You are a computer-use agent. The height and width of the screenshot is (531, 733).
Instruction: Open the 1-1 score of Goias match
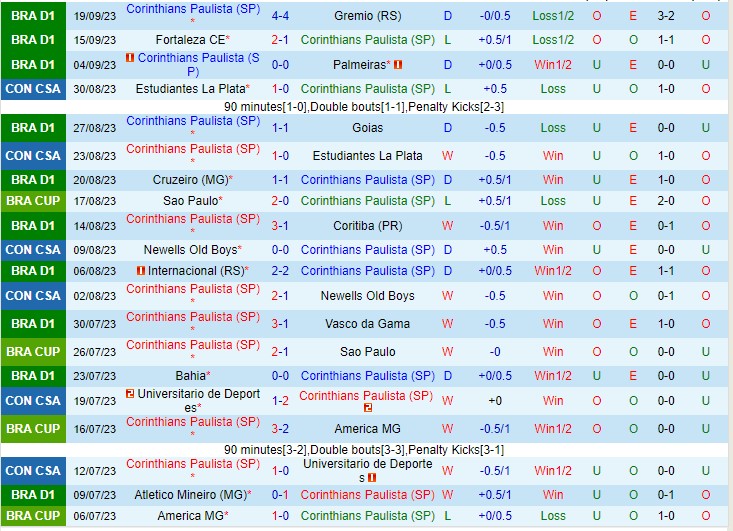tap(280, 128)
